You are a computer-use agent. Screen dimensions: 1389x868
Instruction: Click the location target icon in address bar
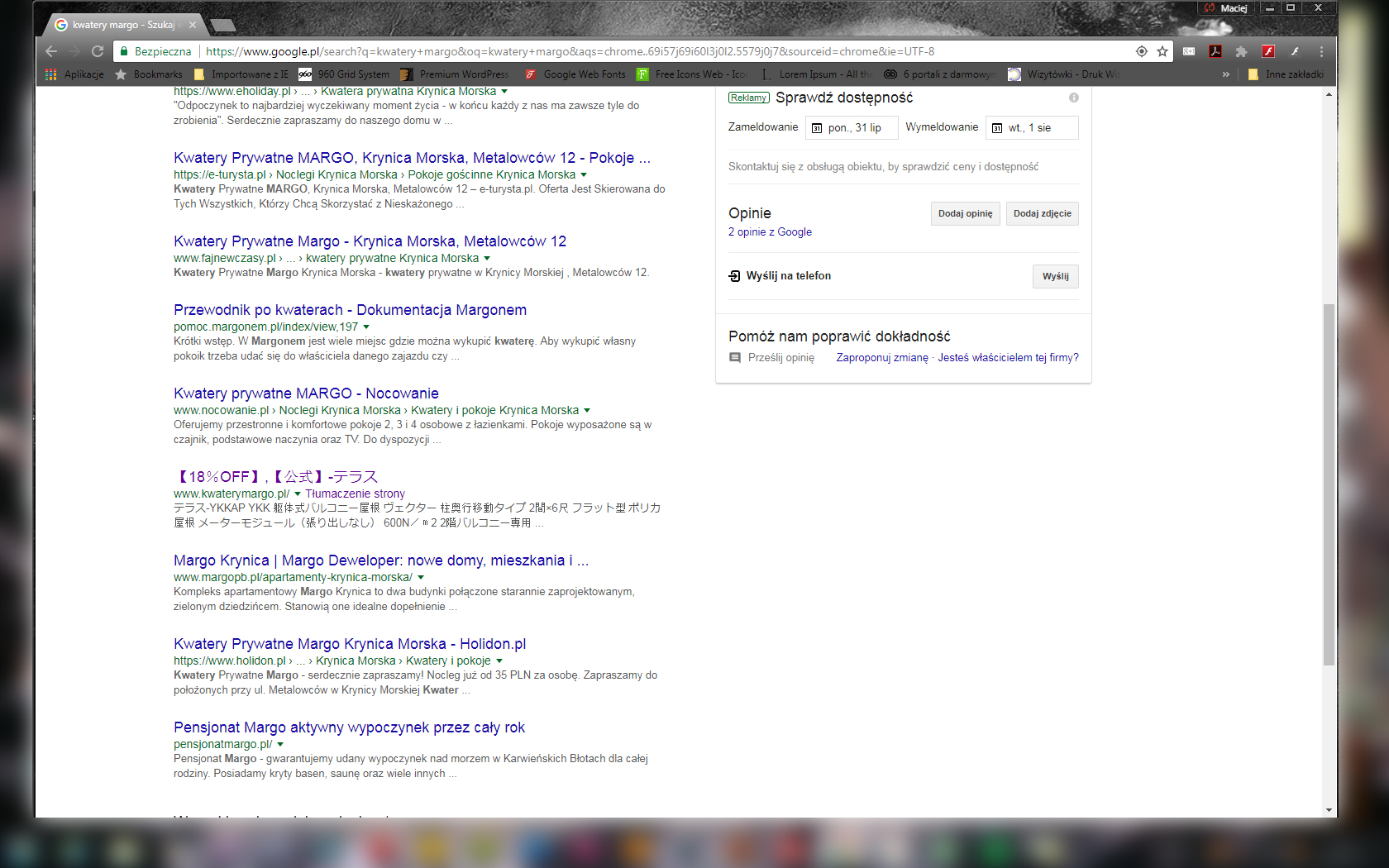[x=1142, y=51]
